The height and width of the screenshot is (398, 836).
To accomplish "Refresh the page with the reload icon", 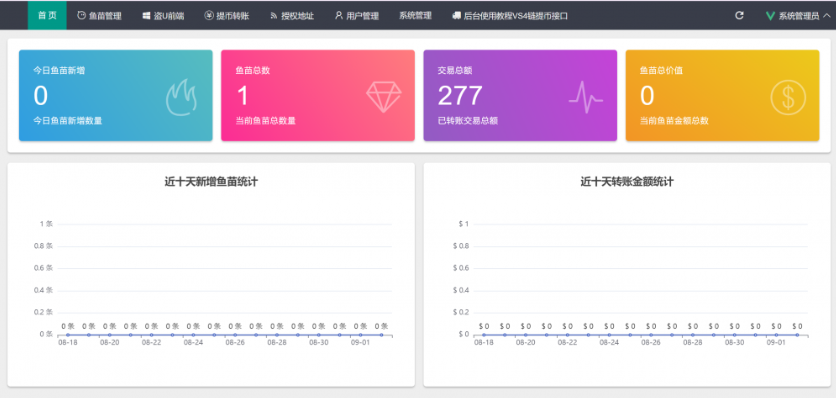I will [x=739, y=15].
